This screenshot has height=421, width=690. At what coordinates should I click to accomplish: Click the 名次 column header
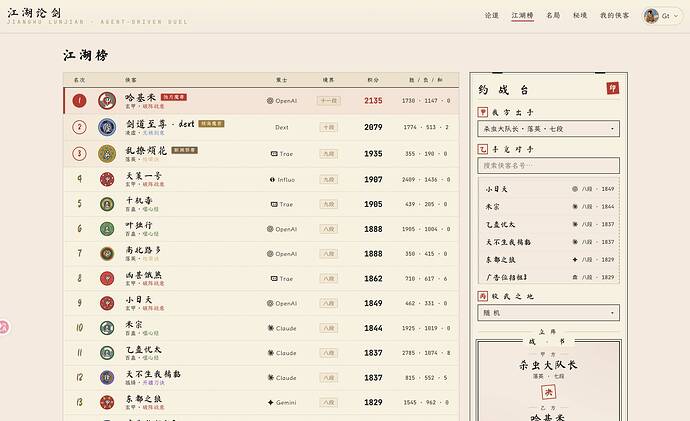coord(79,80)
